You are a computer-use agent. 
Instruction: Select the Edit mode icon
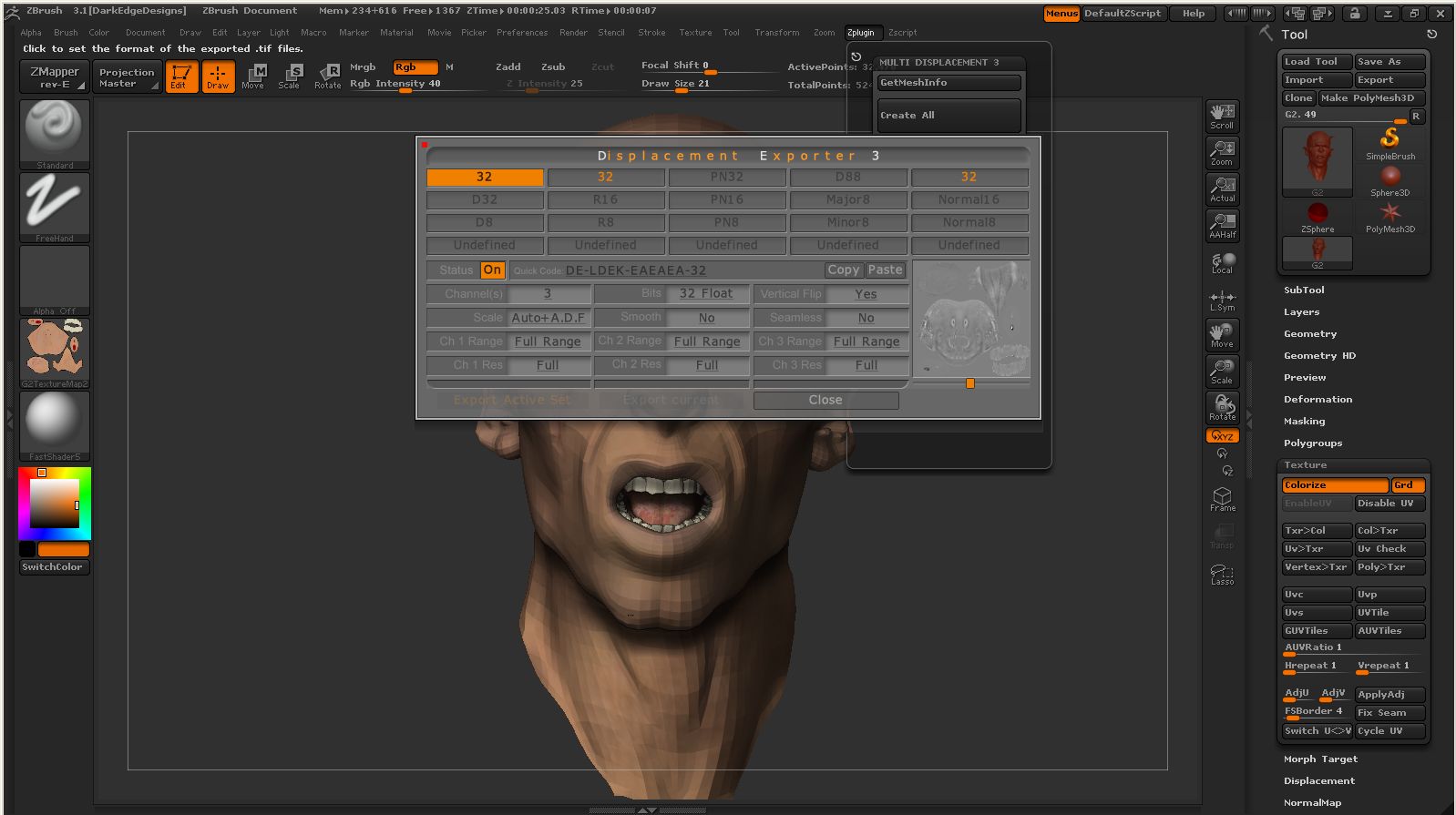(181, 76)
